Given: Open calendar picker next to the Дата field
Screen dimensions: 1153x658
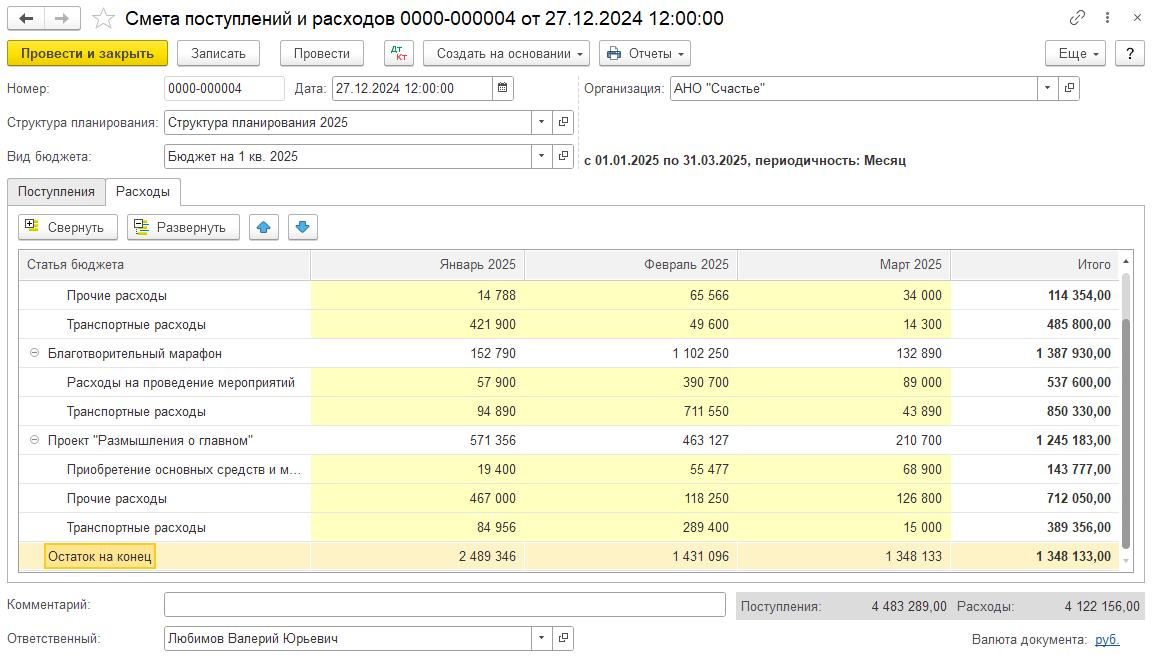Looking at the screenshot, I should tap(505, 89).
